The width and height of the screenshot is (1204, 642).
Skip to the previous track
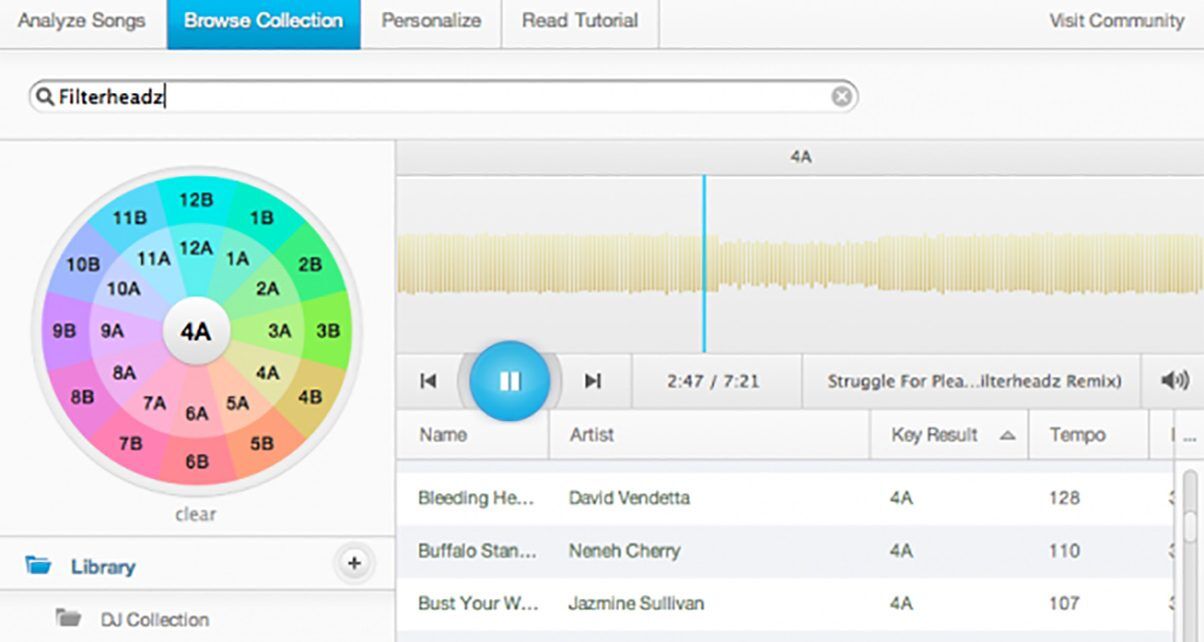tap(428, 381)
